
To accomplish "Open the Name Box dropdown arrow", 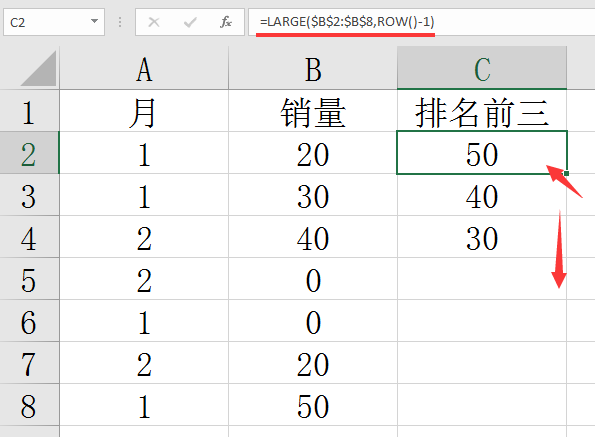I will 94,22.
